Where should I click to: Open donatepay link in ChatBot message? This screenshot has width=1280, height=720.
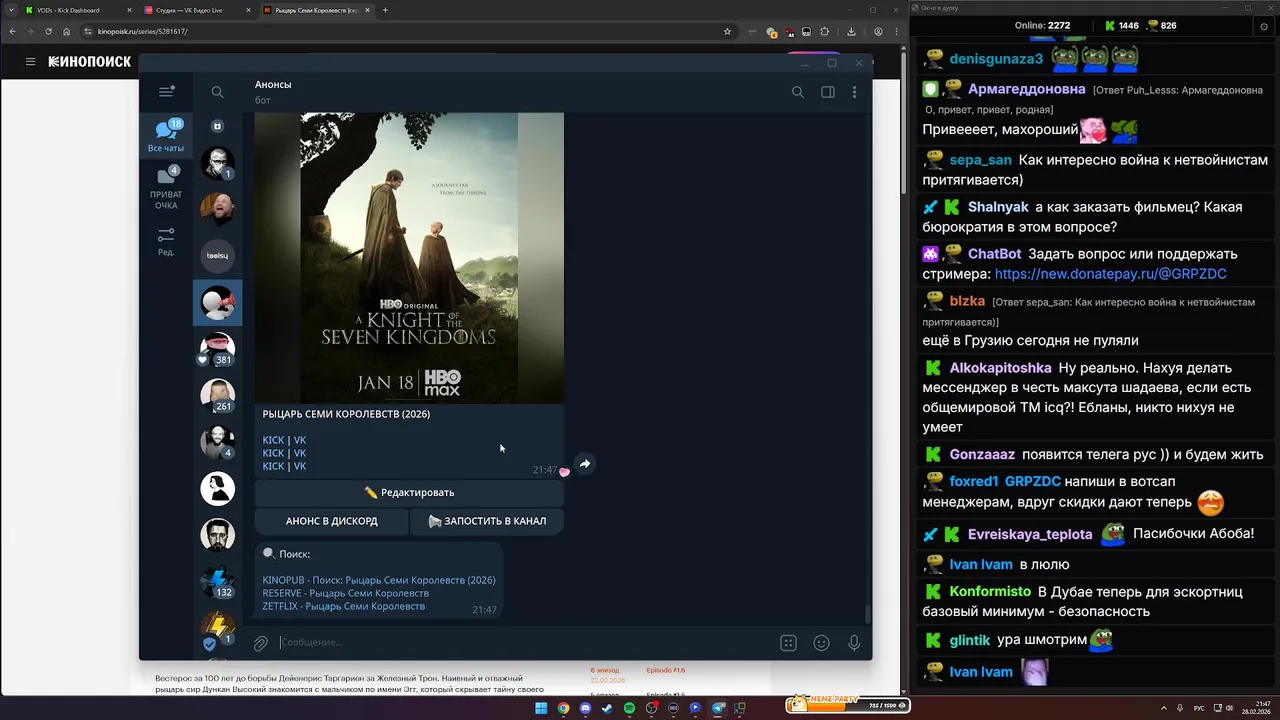(1110, 274)
